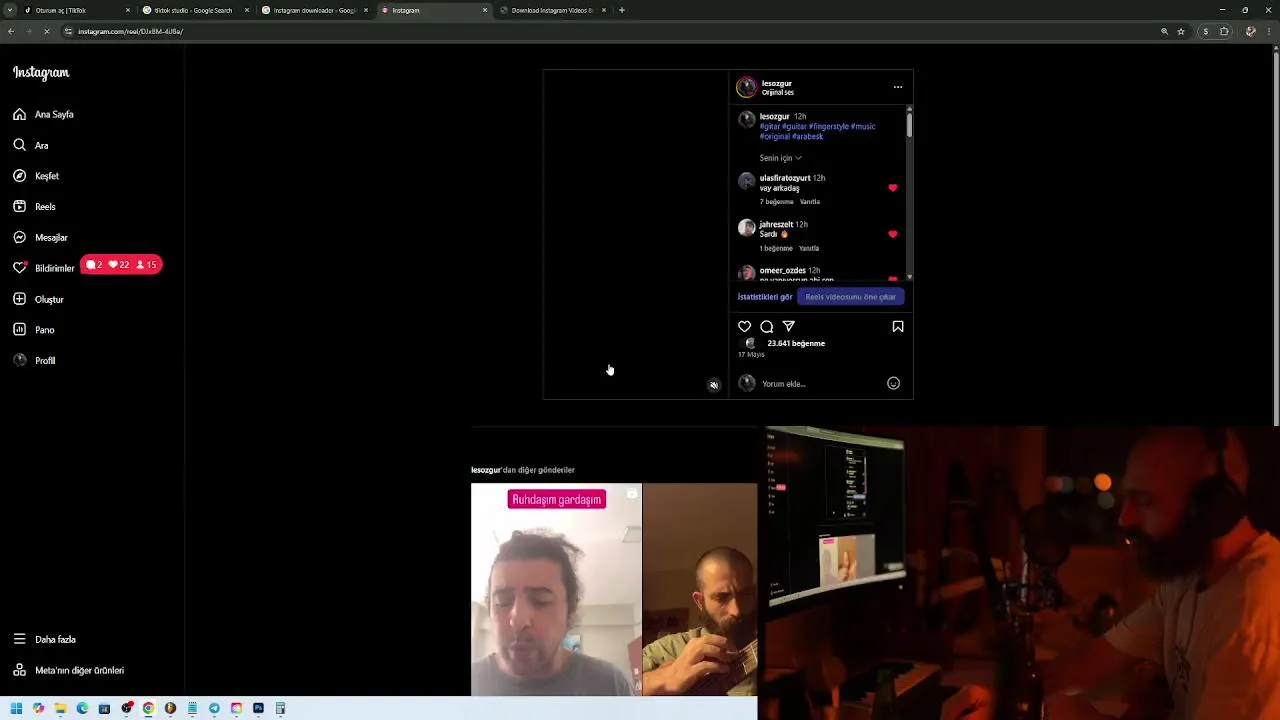The height and width of the screenshot is (720, 1280).
Task: Open browser zoom indicator icon
Action: point(1164,31)
